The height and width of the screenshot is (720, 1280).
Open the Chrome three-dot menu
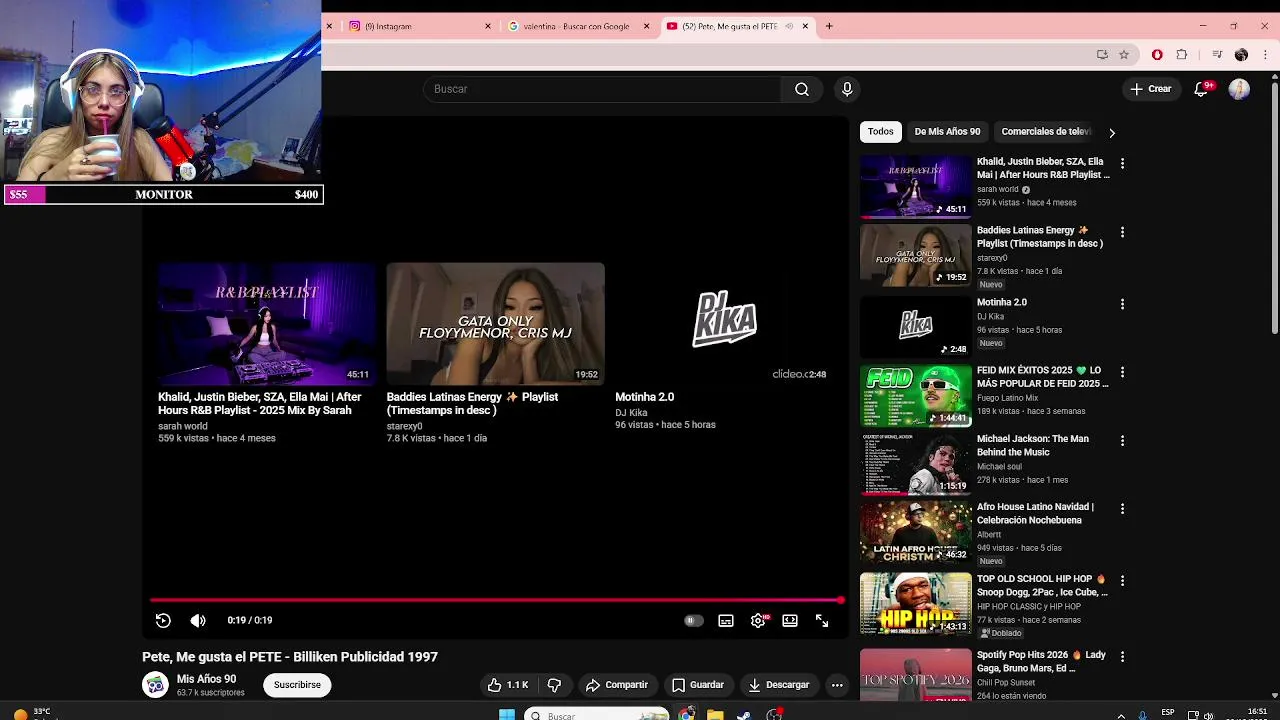click(1265, 55)
